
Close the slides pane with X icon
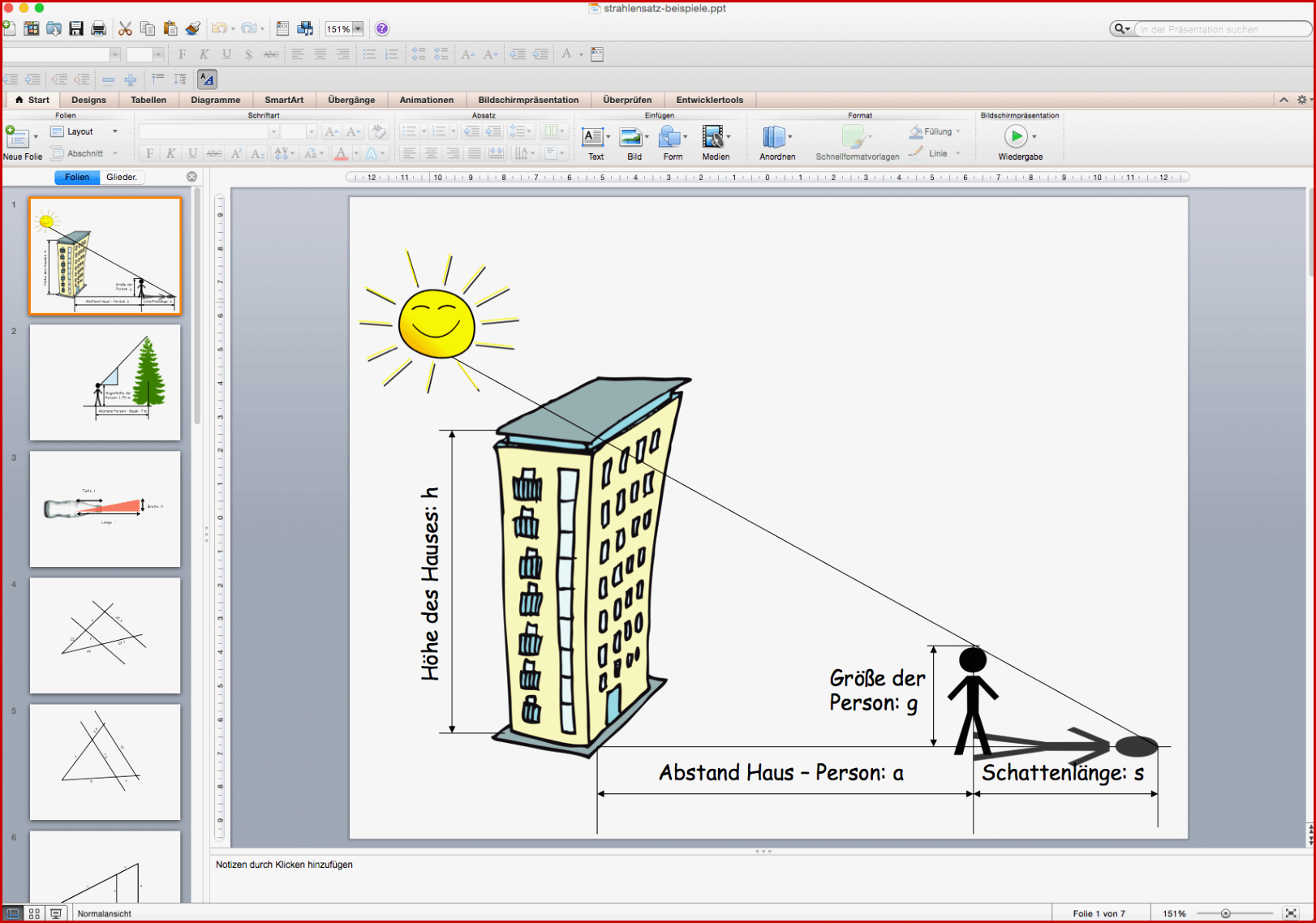click(x=191, y=177)
